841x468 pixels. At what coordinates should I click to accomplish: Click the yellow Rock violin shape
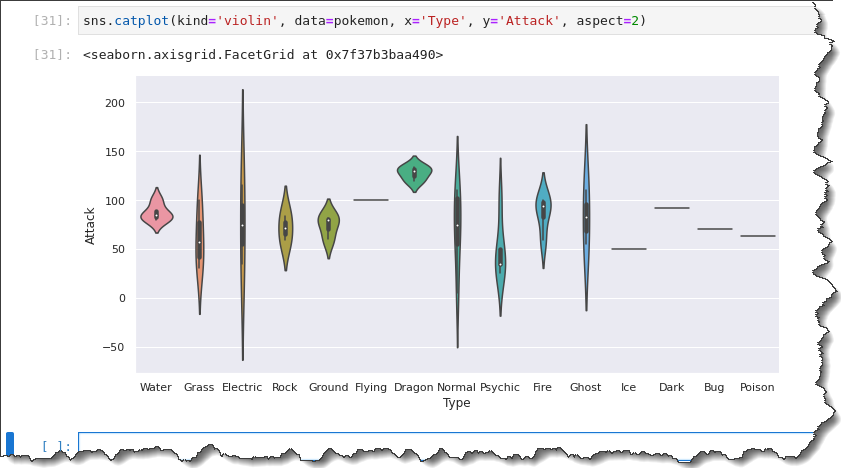(x=285, y=228)
